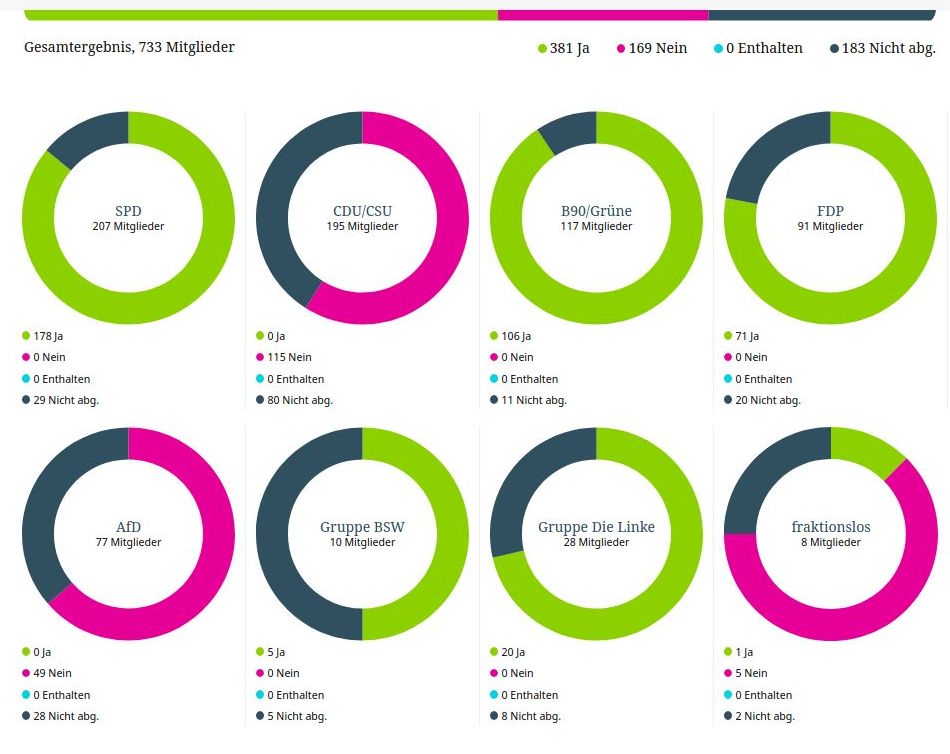Image resolution: width=950 pixels, height=754 pixels.
Task: Click "29 Nicht abg." in the SPD legend
Action: point(60,401)
